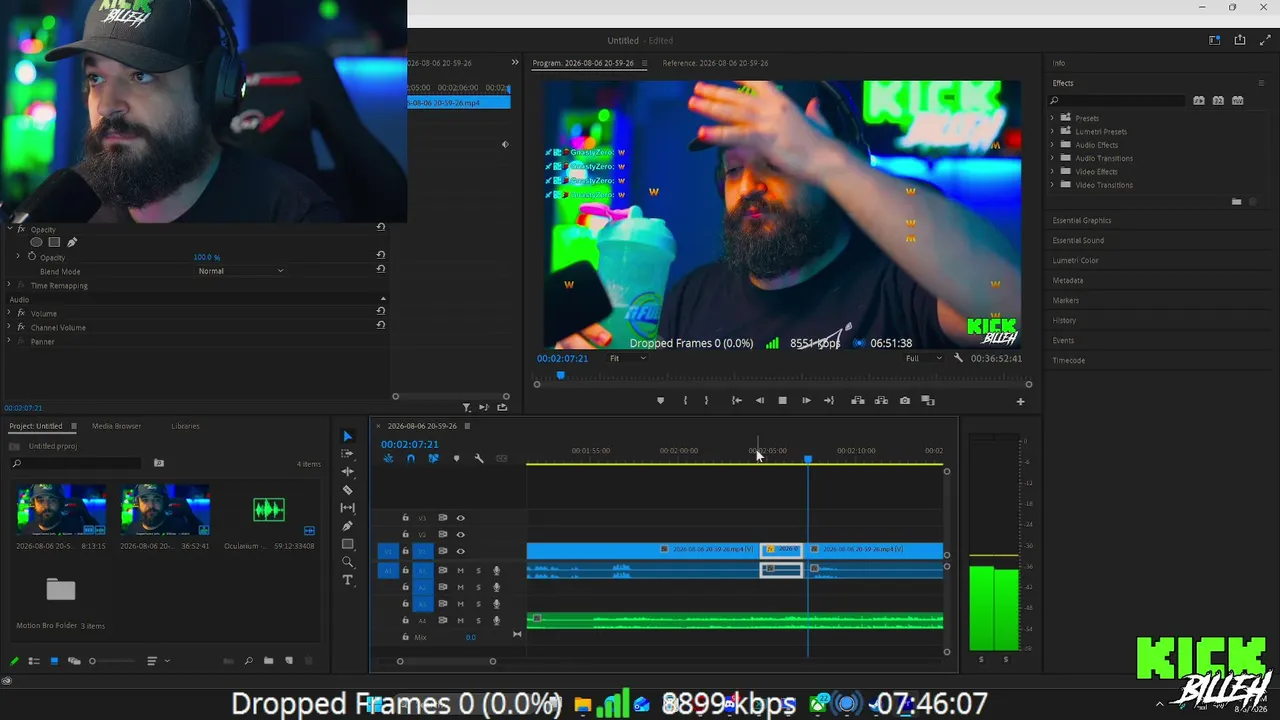Image resolution: width=1280 pixels, height=720 pixels.
Task: Click the Effect Controls filter icon
Action: [466, 407]
